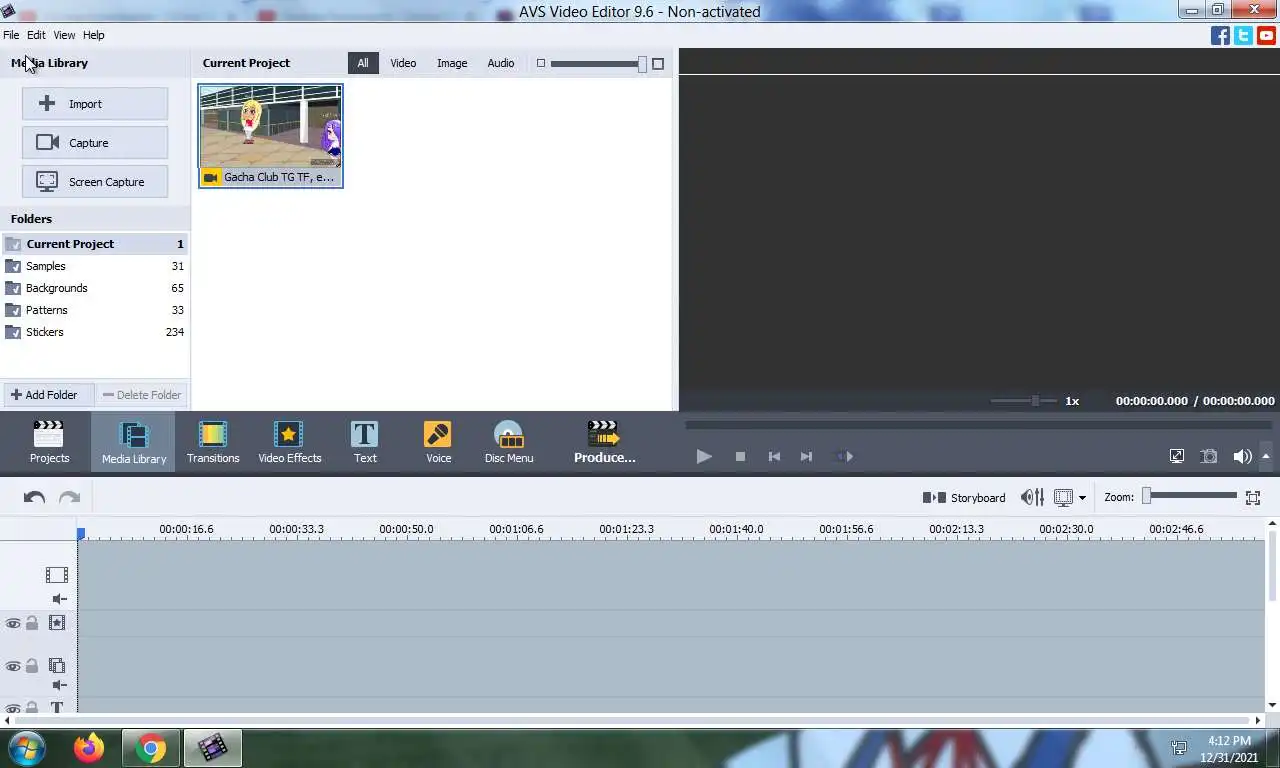The image size is (1280, 768).
Task: Open the Help menu
Action: (x=93, y=35)
